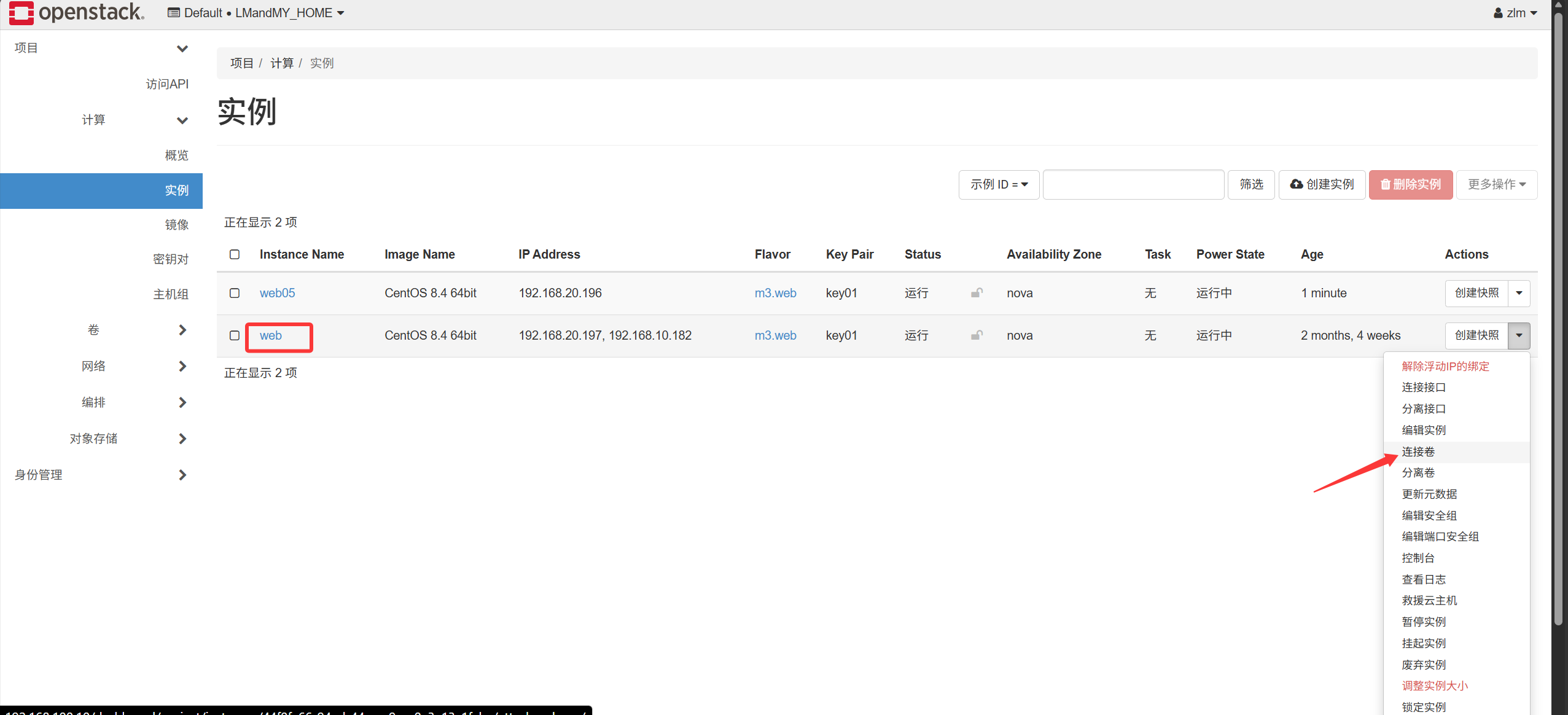Open the 更多操作 dropdown

1497,184
